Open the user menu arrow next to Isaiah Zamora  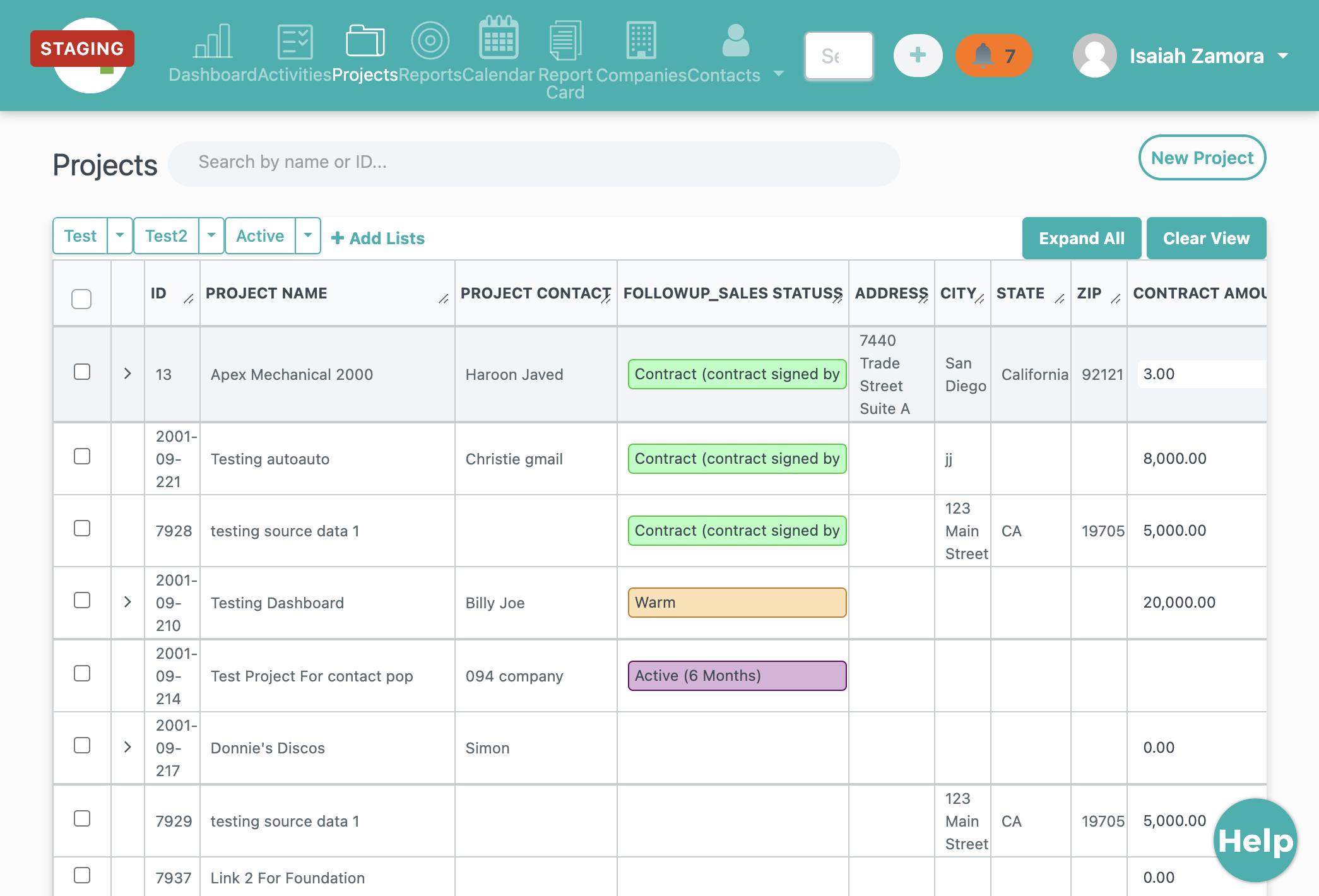click(1283, 56)
